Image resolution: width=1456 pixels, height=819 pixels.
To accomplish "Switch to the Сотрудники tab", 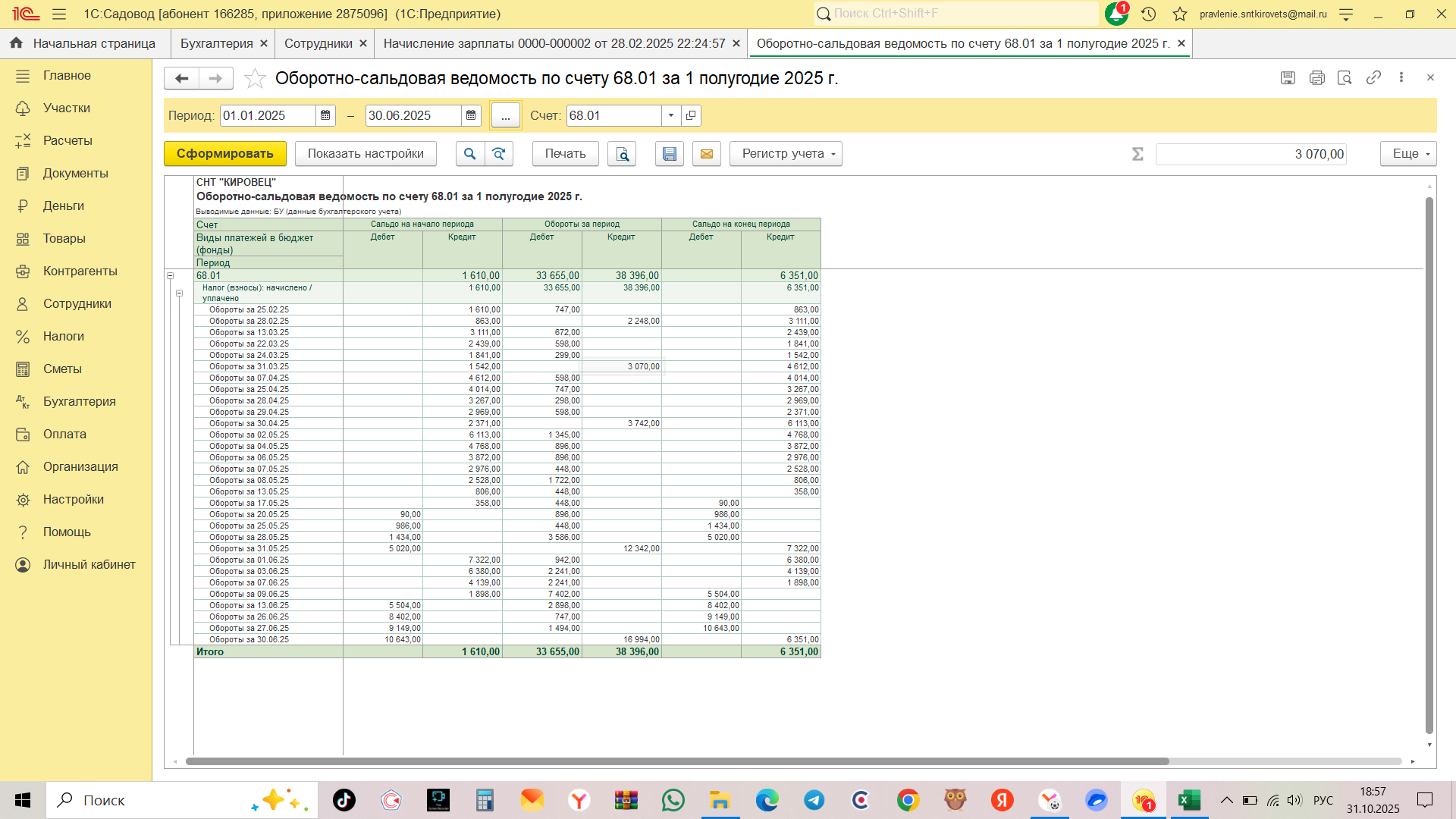I will pos(318,43).
